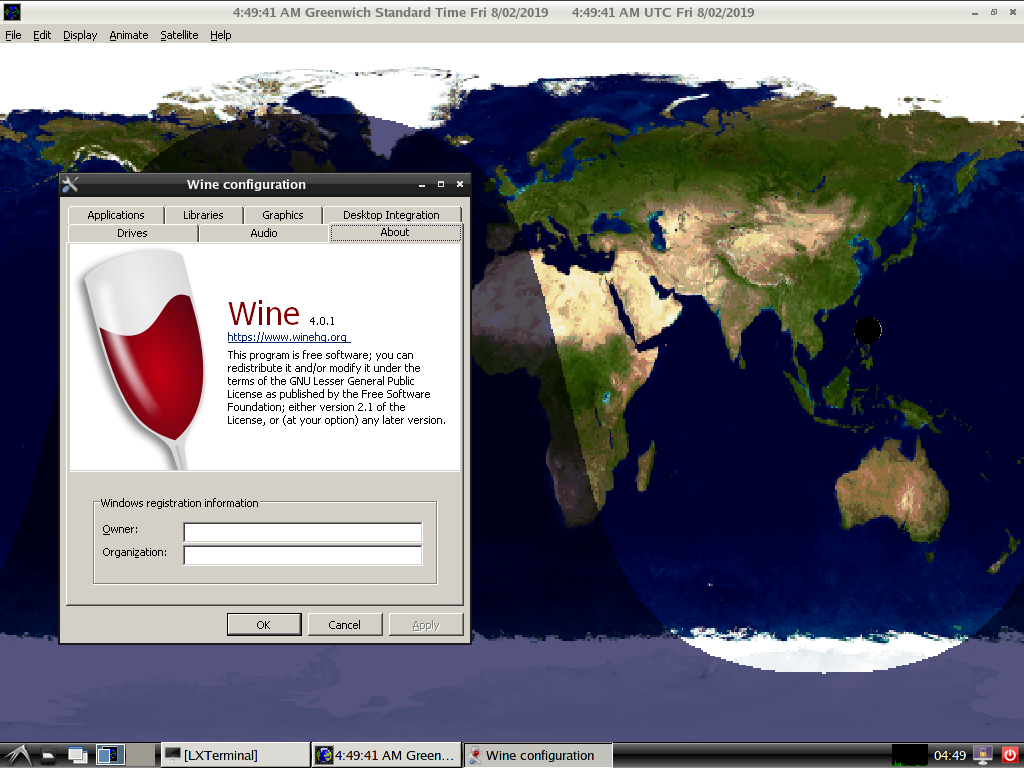This screenshot has height=768, width=1024.
Task: Click the wrench icon in Wine configuration title bar
Action: click(70, 184)
